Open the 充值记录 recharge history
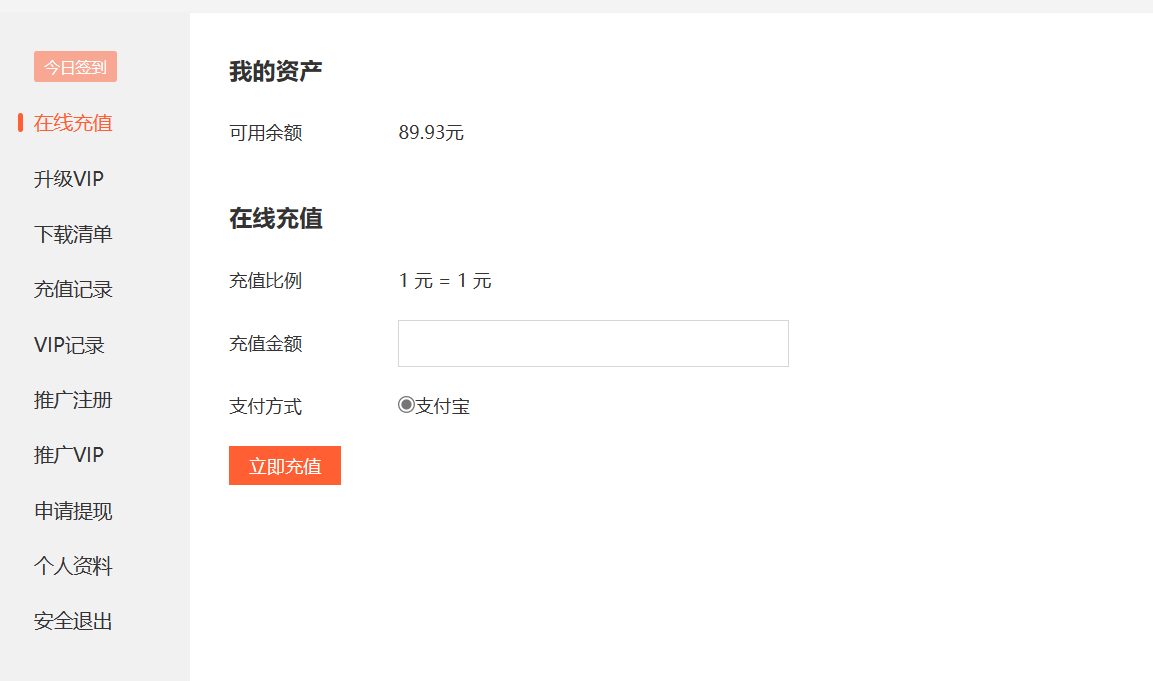The height and width of the screenshot is (681, 1153). (73, 288)
